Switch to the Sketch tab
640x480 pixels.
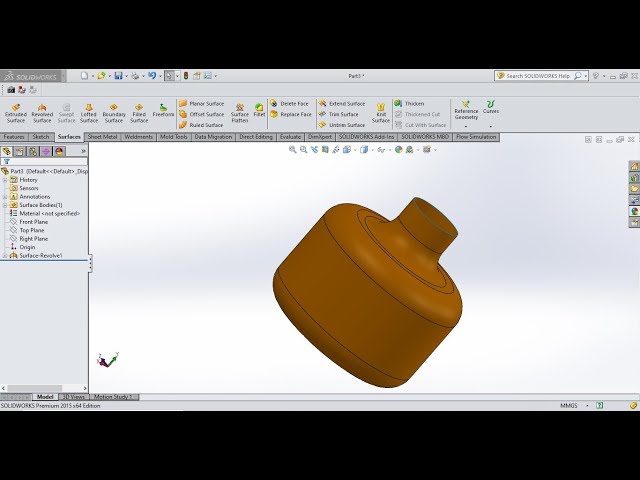tap(41, 137)
